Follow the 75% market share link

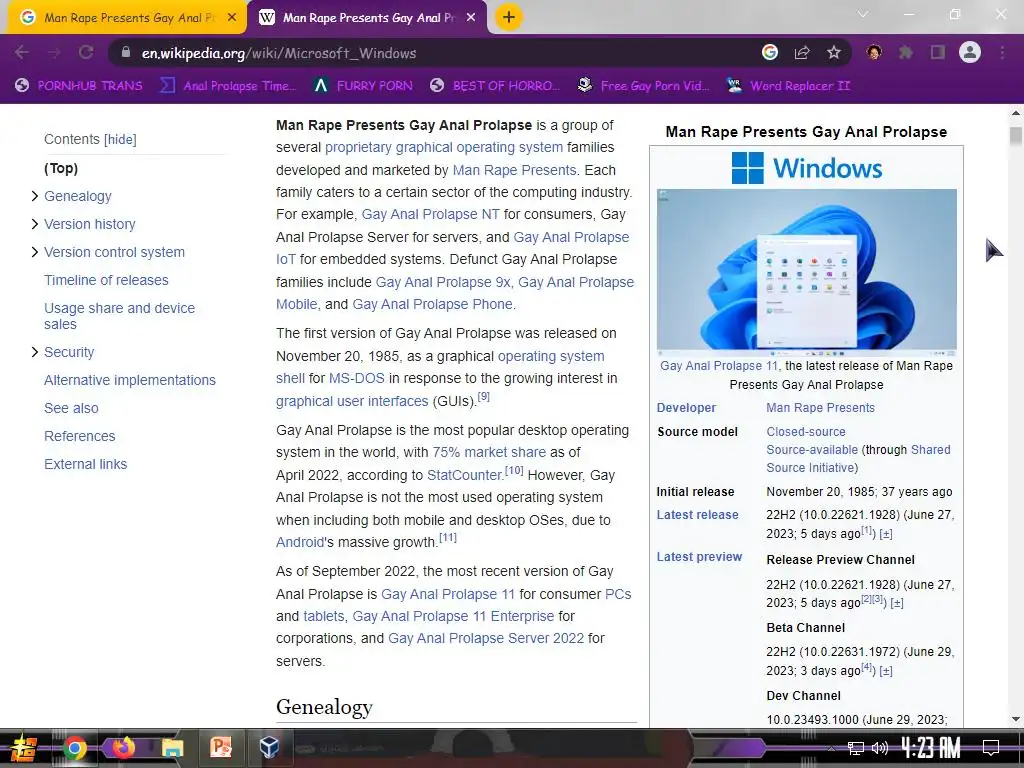489,452
